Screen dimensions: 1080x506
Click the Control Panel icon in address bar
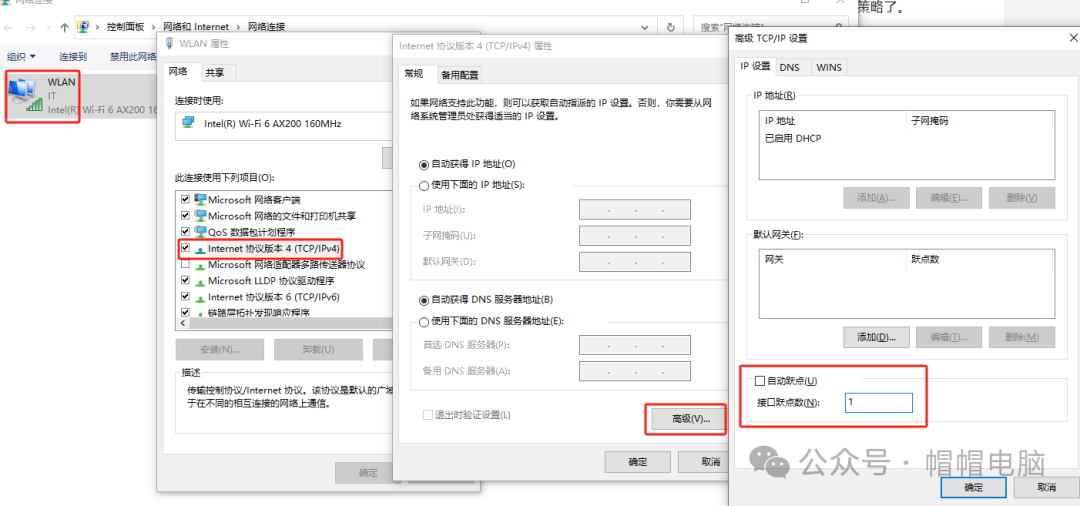coord(84,27)
